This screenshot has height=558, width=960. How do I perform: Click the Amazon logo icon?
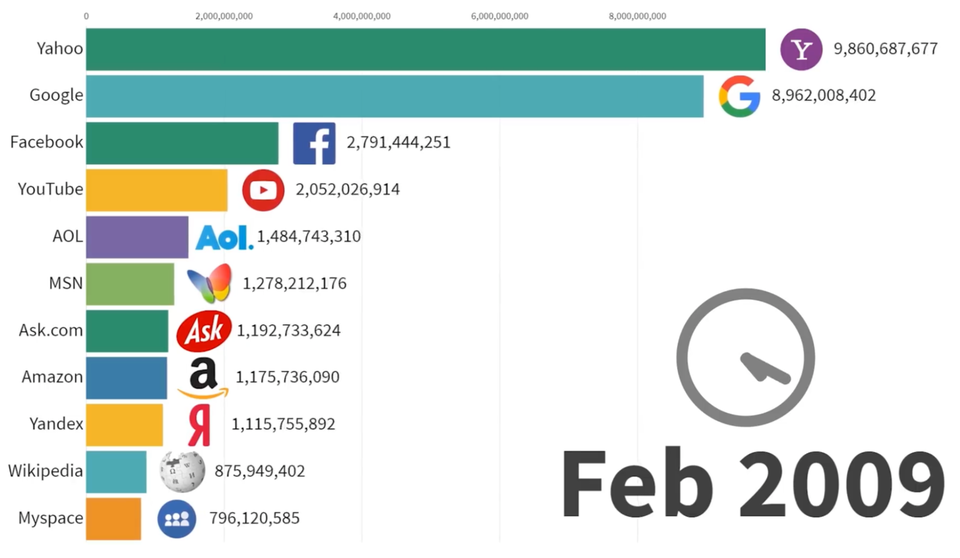[x=203, y=378]
